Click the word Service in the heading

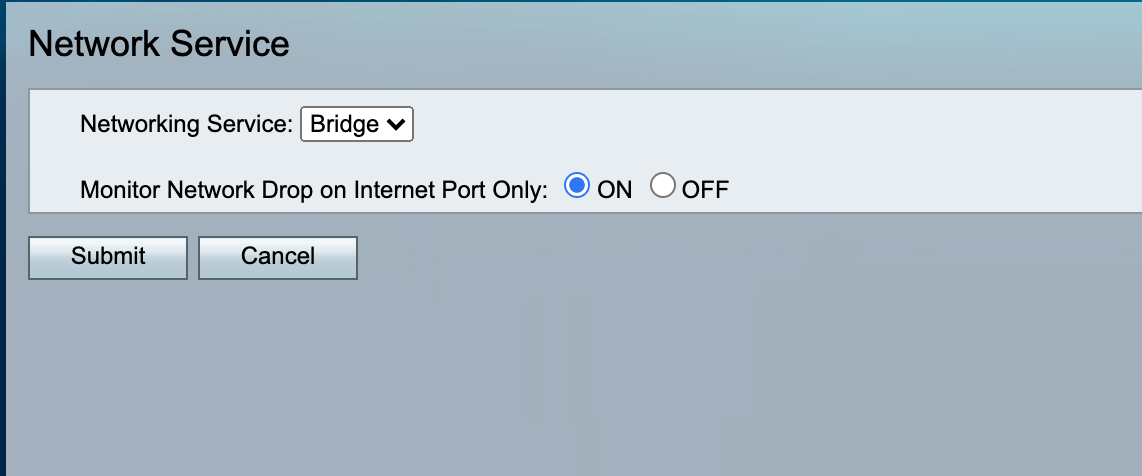coord(229,44)
